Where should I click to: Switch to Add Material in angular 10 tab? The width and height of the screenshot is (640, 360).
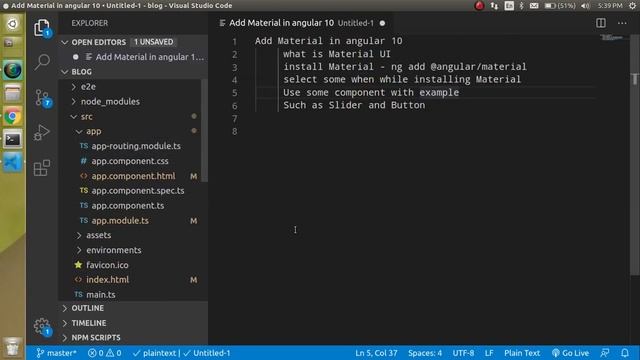tap(302, 23)
